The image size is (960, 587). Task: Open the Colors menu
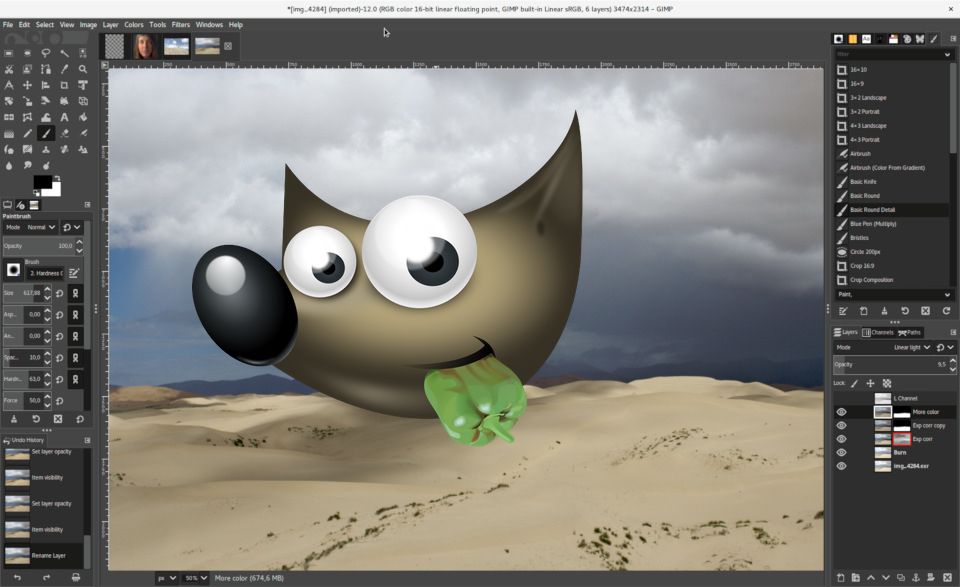click(x=133, y=24)
